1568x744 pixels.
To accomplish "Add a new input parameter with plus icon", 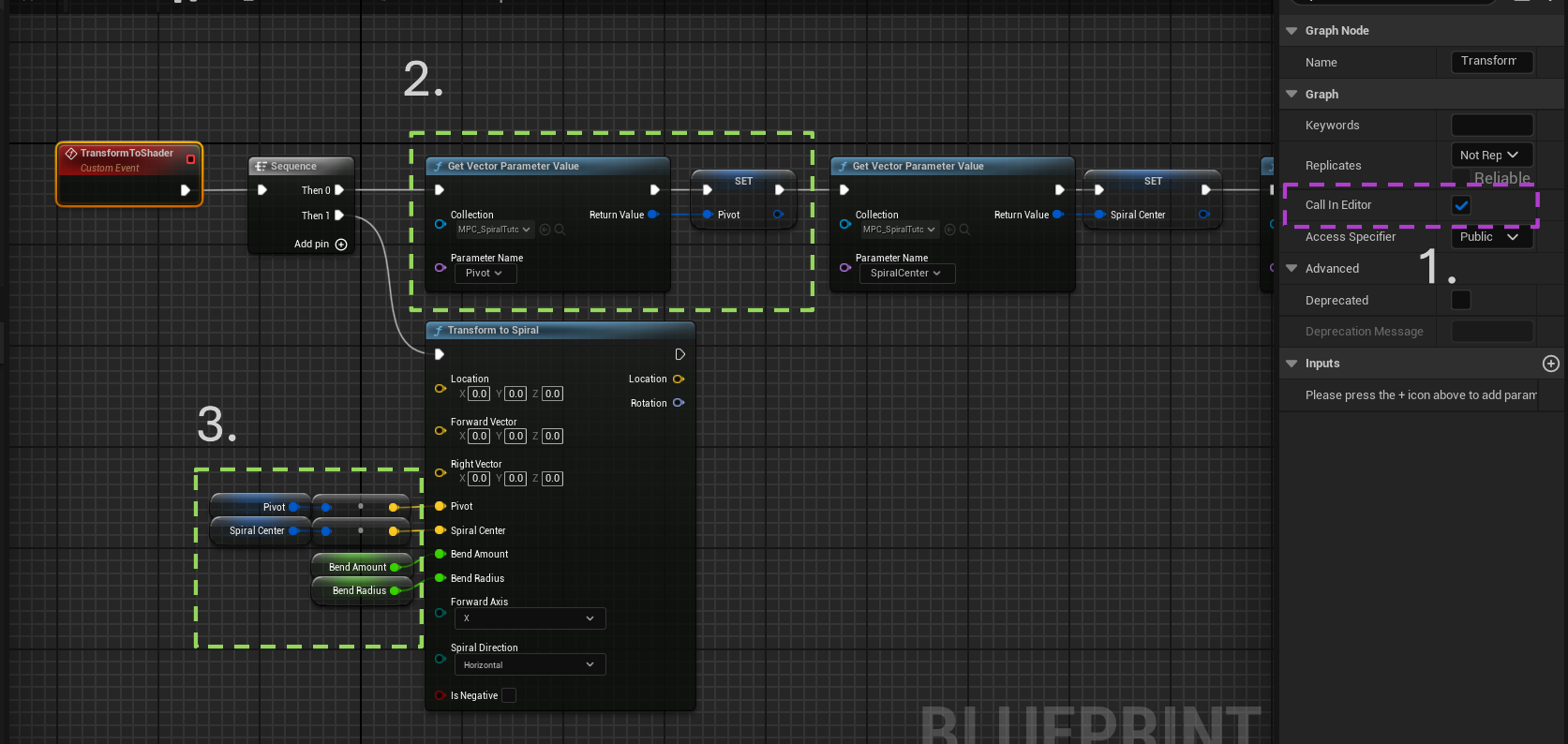I will click(1551, 364).
